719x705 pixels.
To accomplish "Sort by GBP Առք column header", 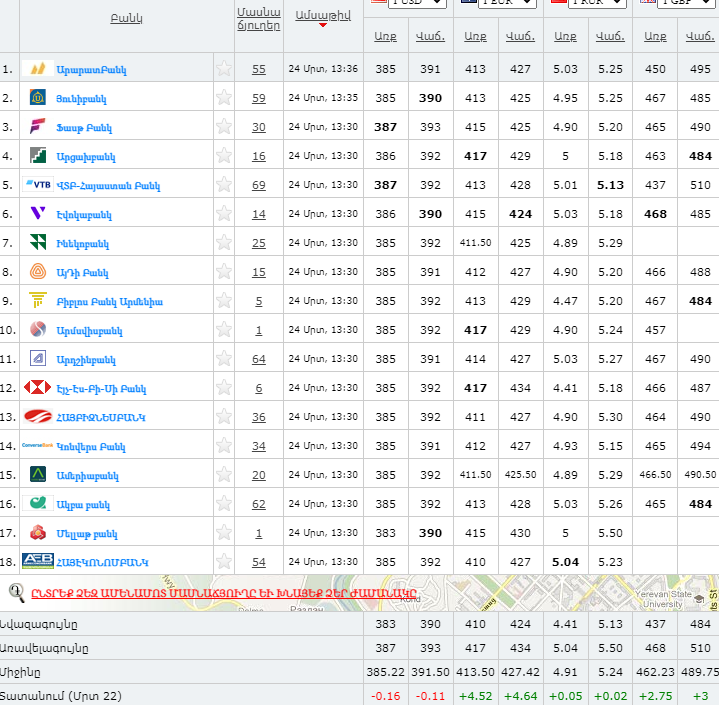I will pyautogui.click(x=655, y=36).
